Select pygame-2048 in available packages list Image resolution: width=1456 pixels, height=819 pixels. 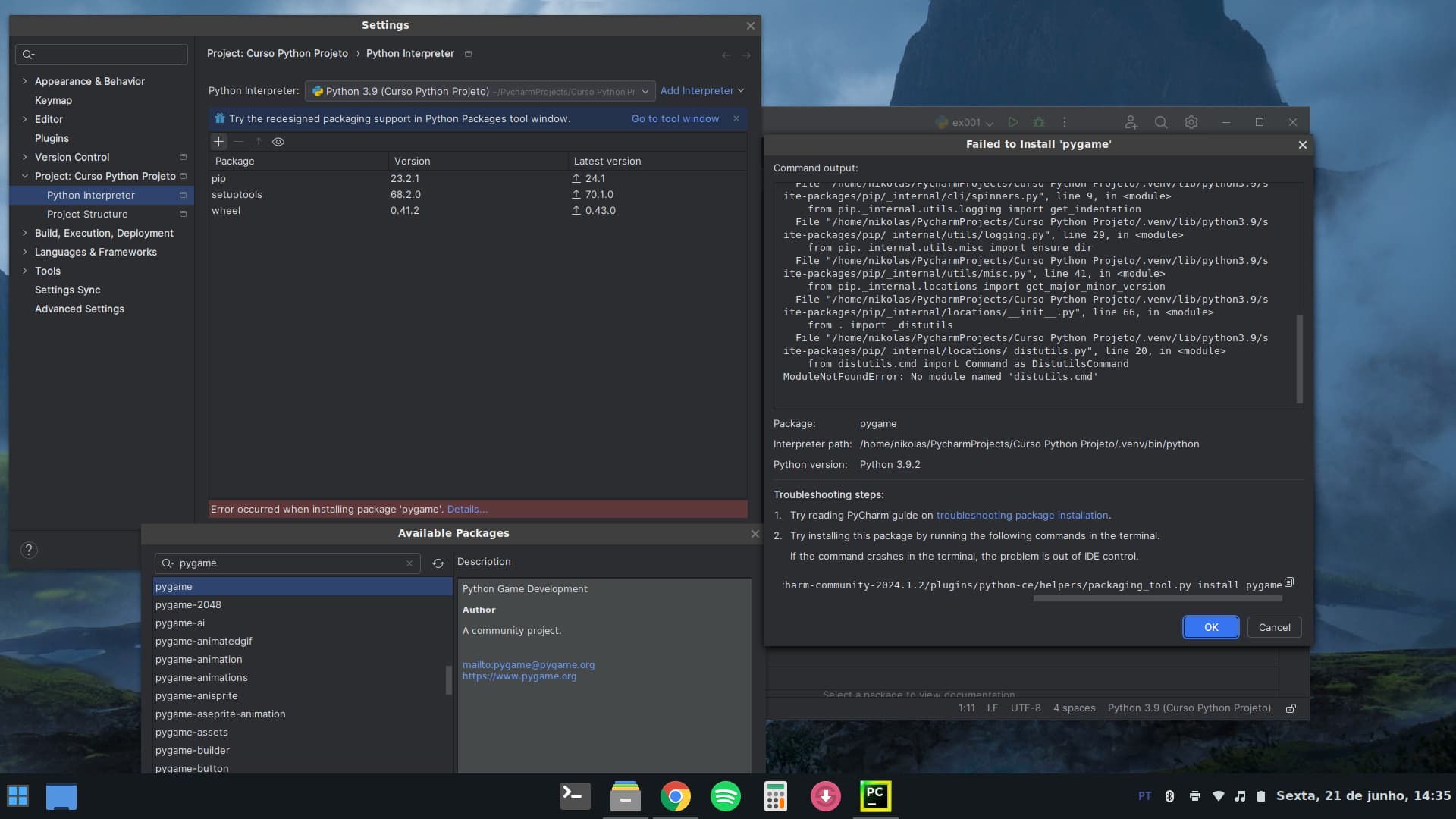click(188, 604)
